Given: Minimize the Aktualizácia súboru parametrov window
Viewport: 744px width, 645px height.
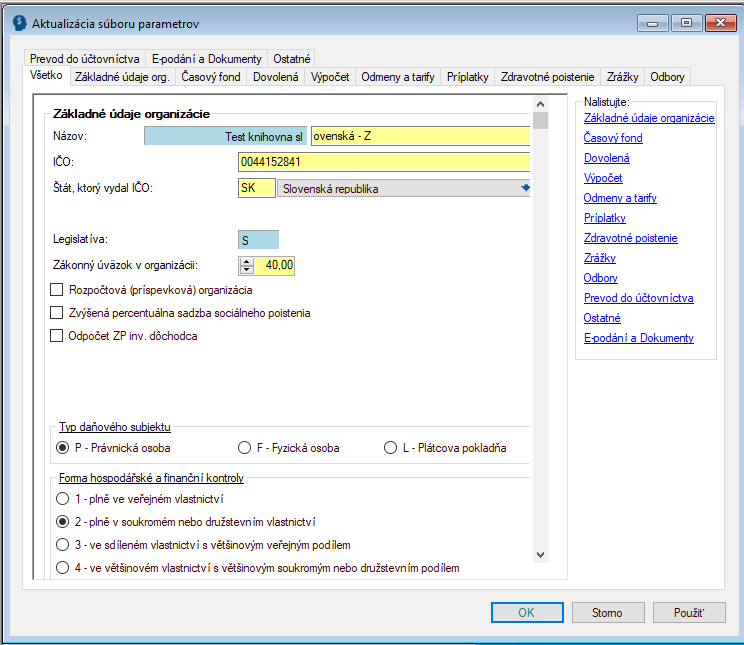Looking at the screenshot, I should [652, 23].
